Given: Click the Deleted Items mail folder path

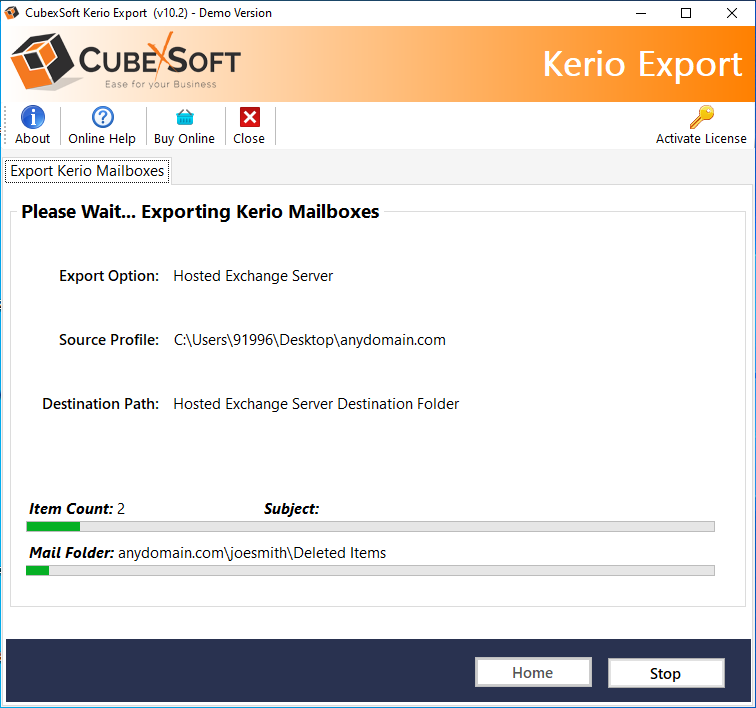Looking at the screenshot, I should tap(252, 553).
